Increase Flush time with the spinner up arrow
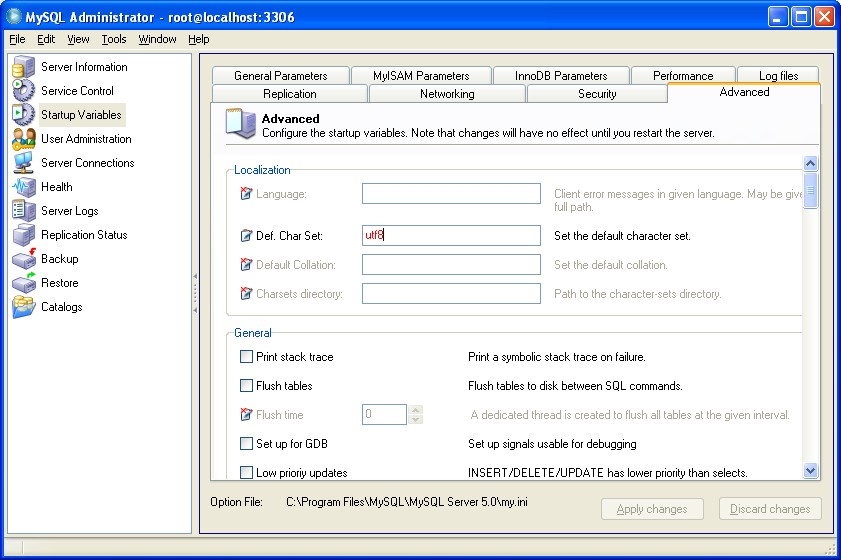 click(415, 410)
